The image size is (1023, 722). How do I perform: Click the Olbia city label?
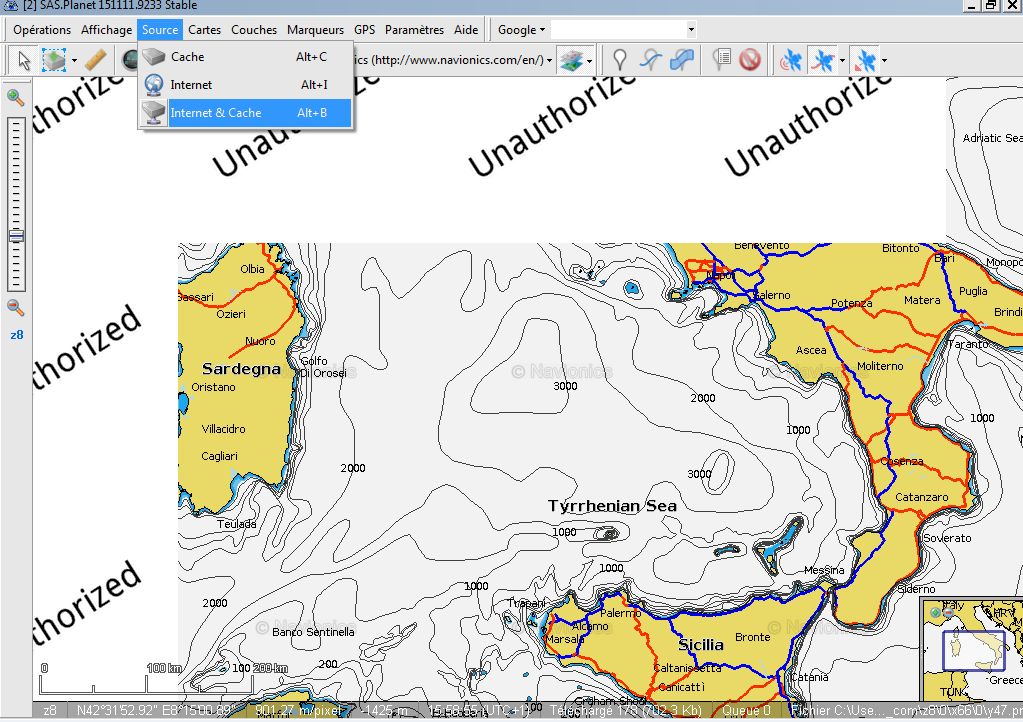252,269
